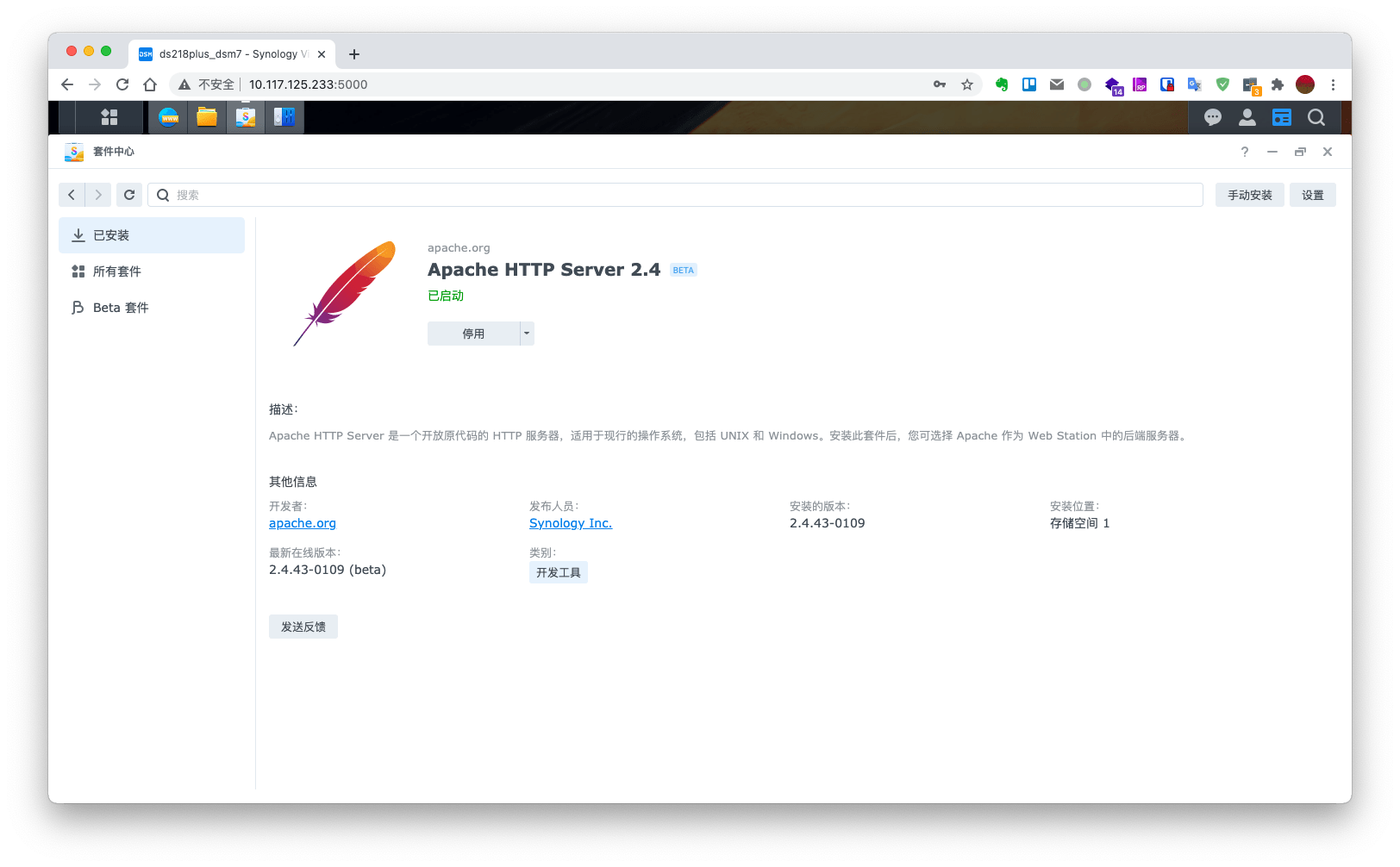This screenshot has height=867, width=1400.
Task: Go back in Package Center navigation
Action: 72,195
